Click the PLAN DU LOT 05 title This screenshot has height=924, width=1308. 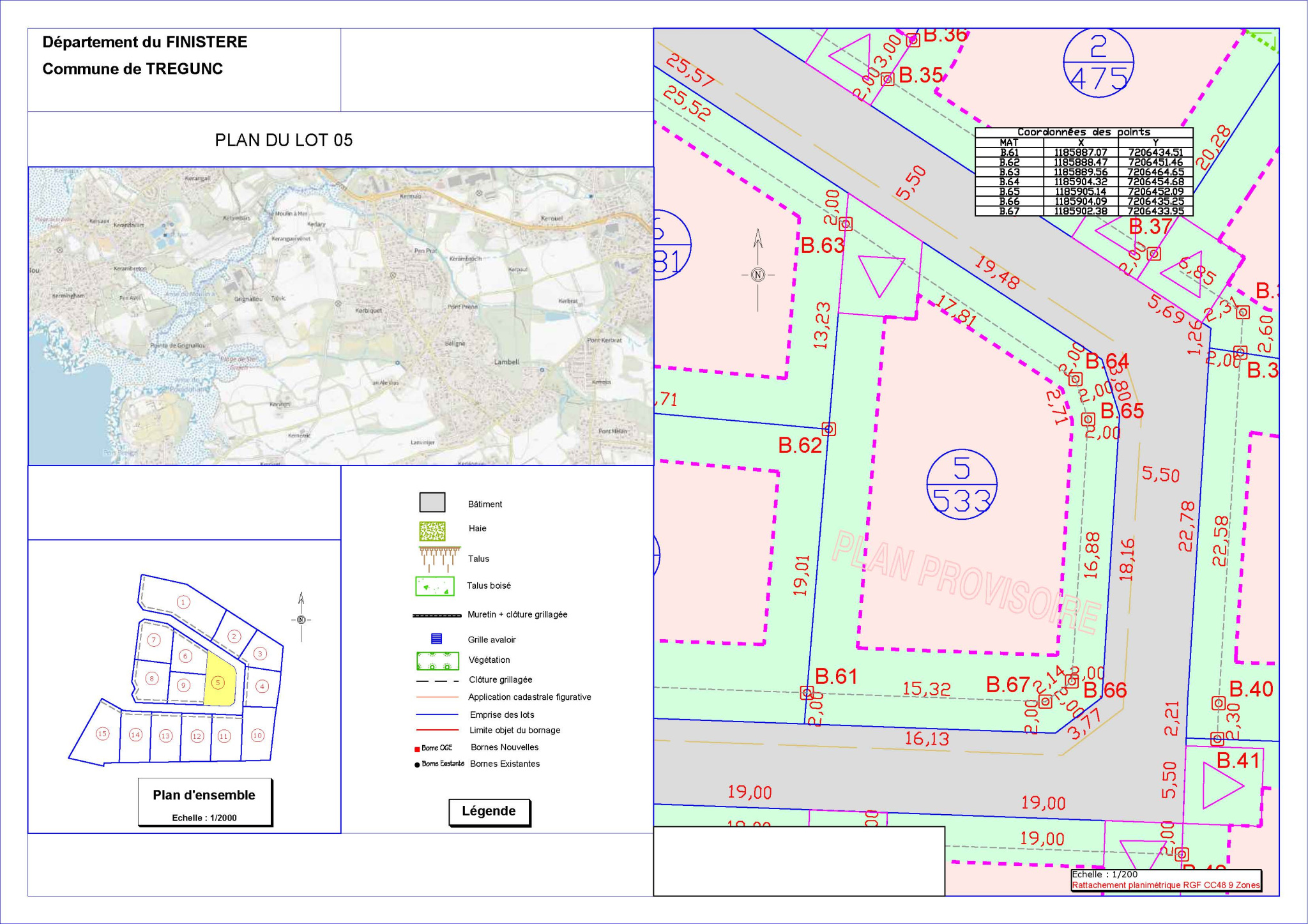click(x=284, y=140)
